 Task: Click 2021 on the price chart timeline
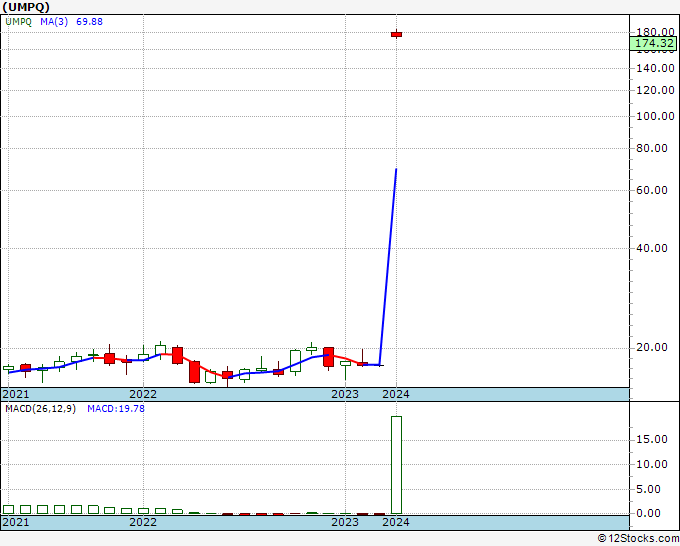click(16, 394)
